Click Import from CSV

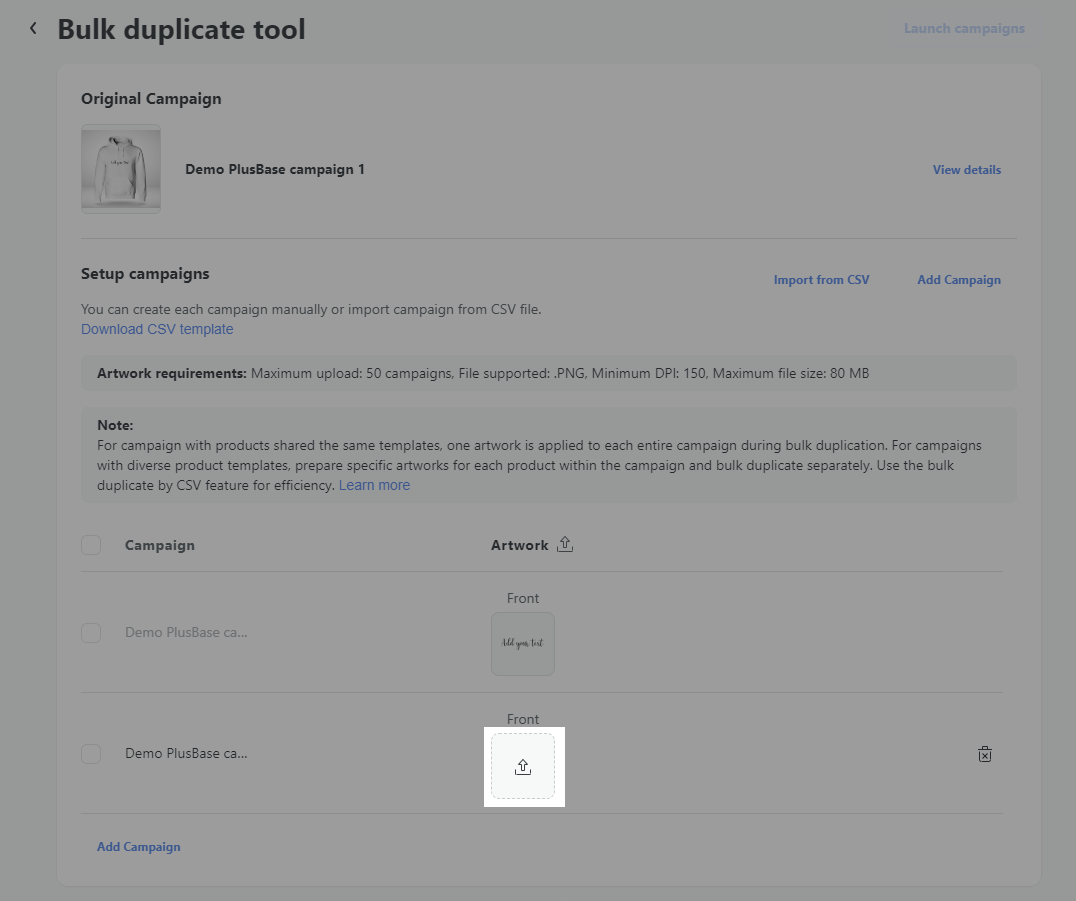(821, 280)
